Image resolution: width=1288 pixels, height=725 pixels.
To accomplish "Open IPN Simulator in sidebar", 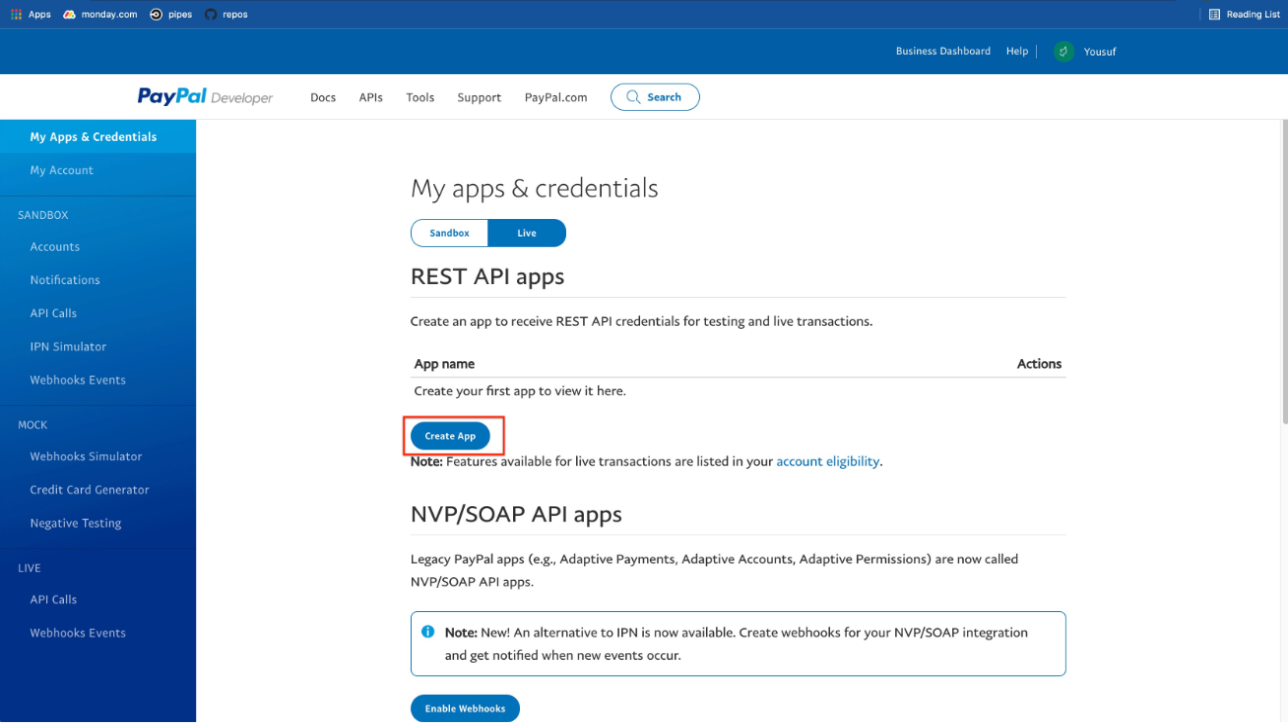I will [x=68, y=347].
